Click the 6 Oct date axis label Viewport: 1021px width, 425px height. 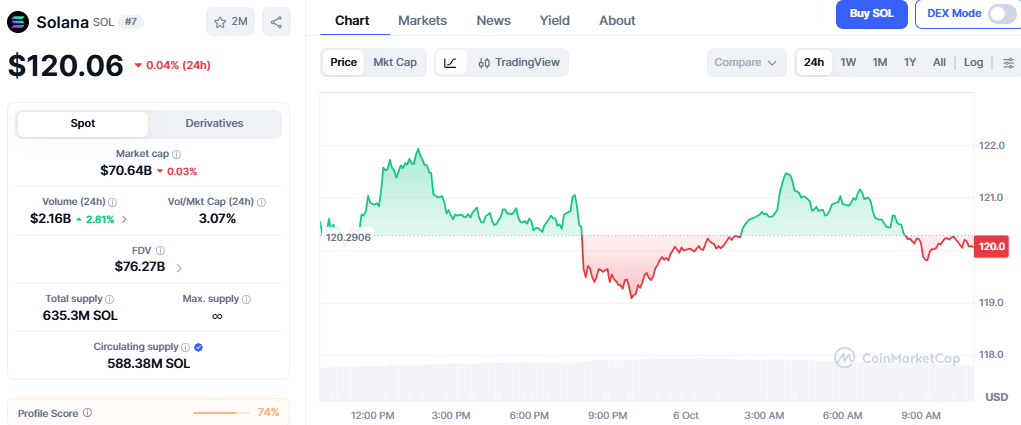pyautogui.click(x=686, y=415)
